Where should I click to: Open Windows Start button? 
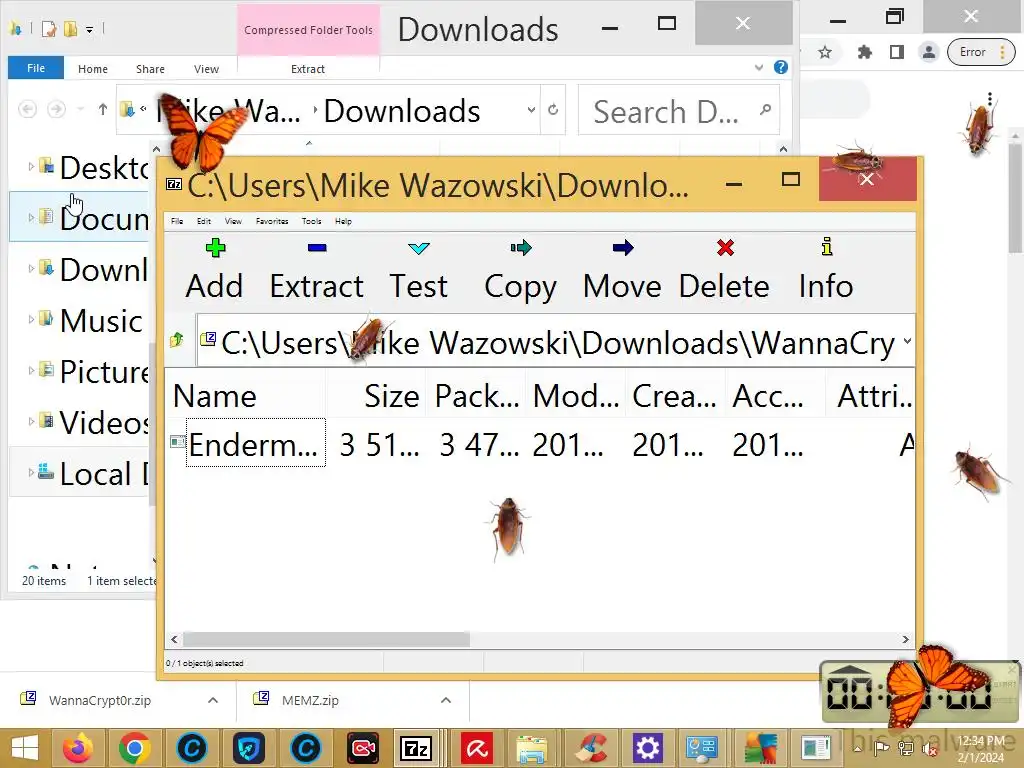click(x=24, y=748)
